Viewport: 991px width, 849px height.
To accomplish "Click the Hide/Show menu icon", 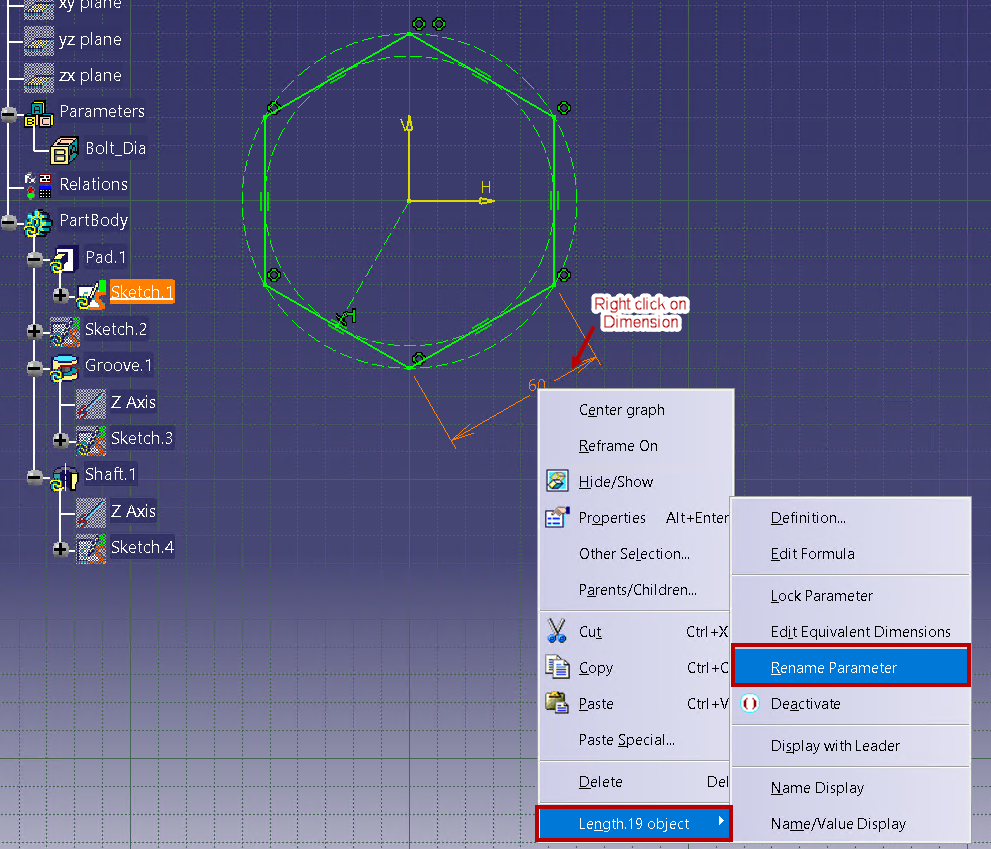I will 557,482.
